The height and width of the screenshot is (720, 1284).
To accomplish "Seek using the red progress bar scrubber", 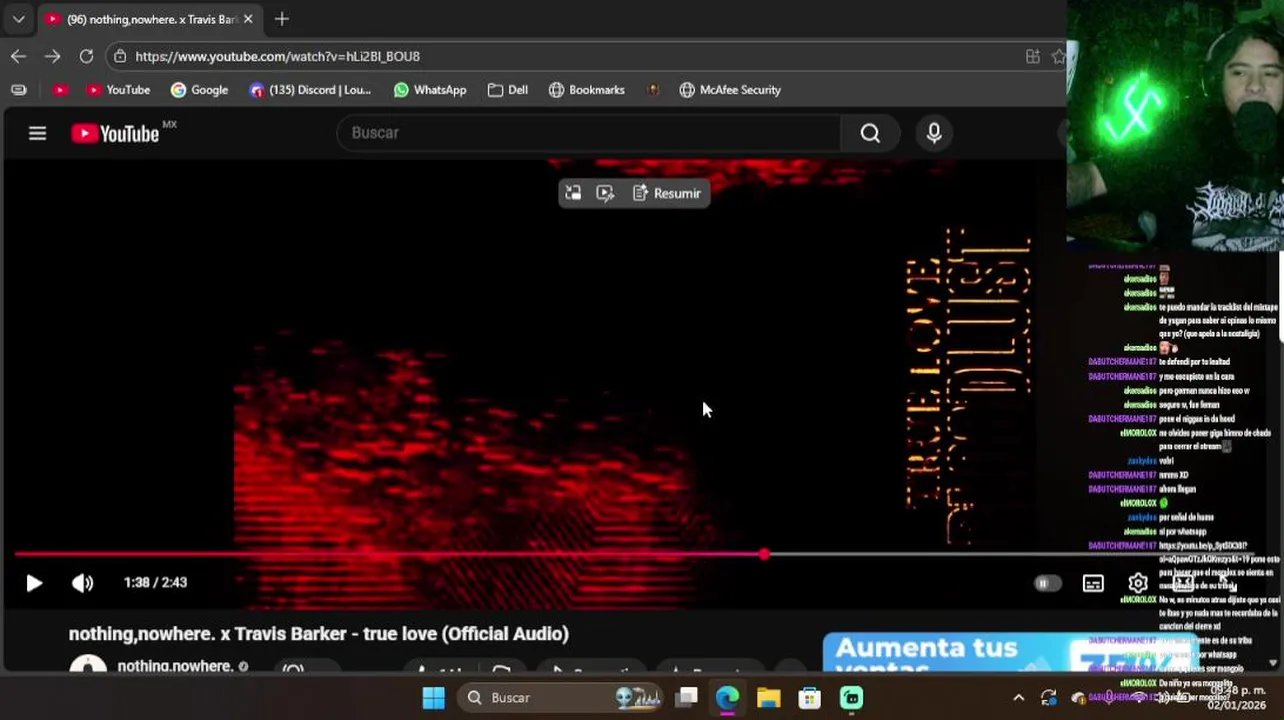I will tap(764, 554).
